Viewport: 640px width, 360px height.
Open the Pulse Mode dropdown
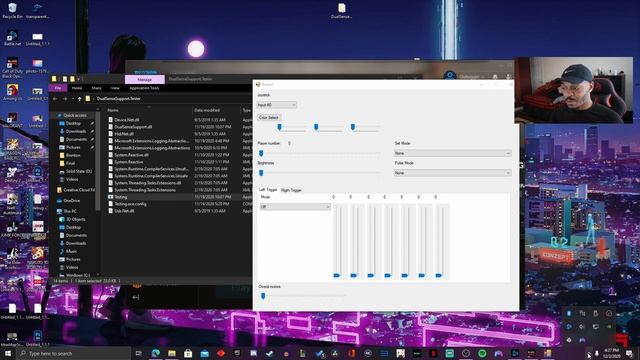point(452,173)
